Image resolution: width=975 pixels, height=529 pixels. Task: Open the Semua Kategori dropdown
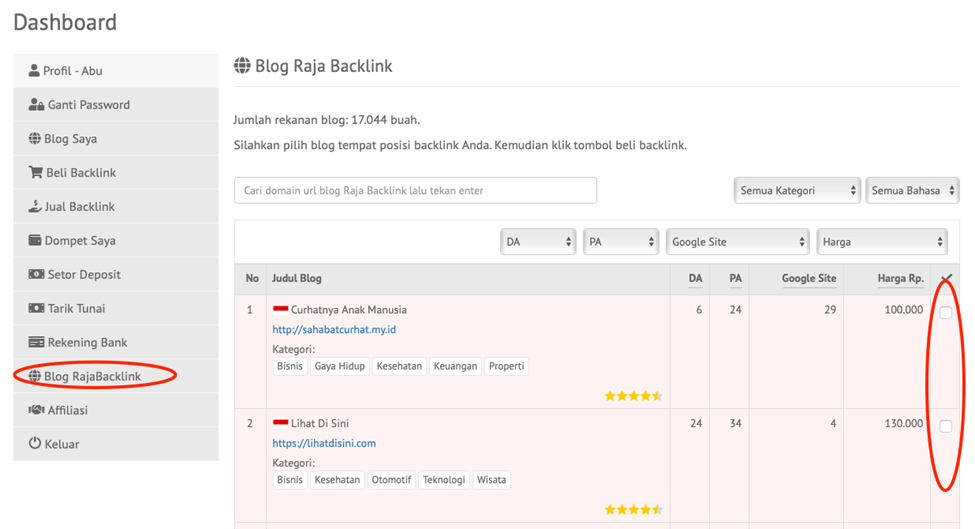[797, 191]
